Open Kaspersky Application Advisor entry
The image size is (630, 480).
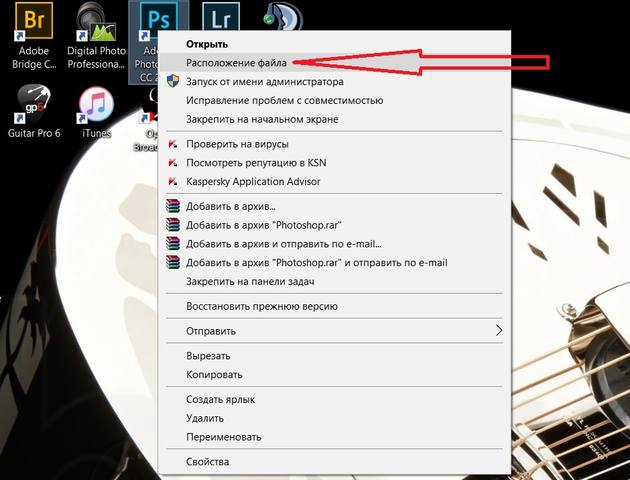[x=335, y=182]
